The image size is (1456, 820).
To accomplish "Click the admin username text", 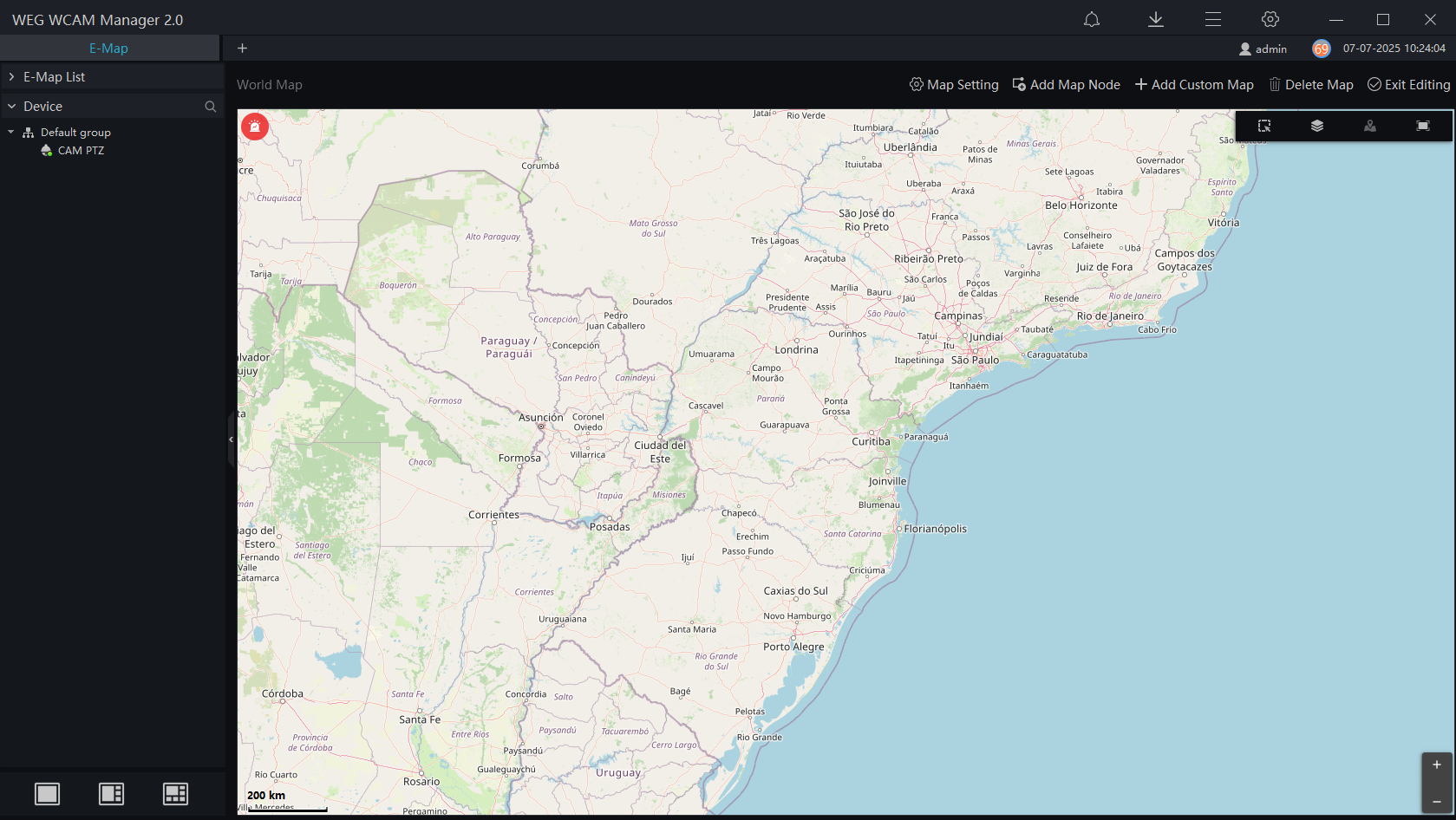I will pyautogui.click(x=1271, y=49).
